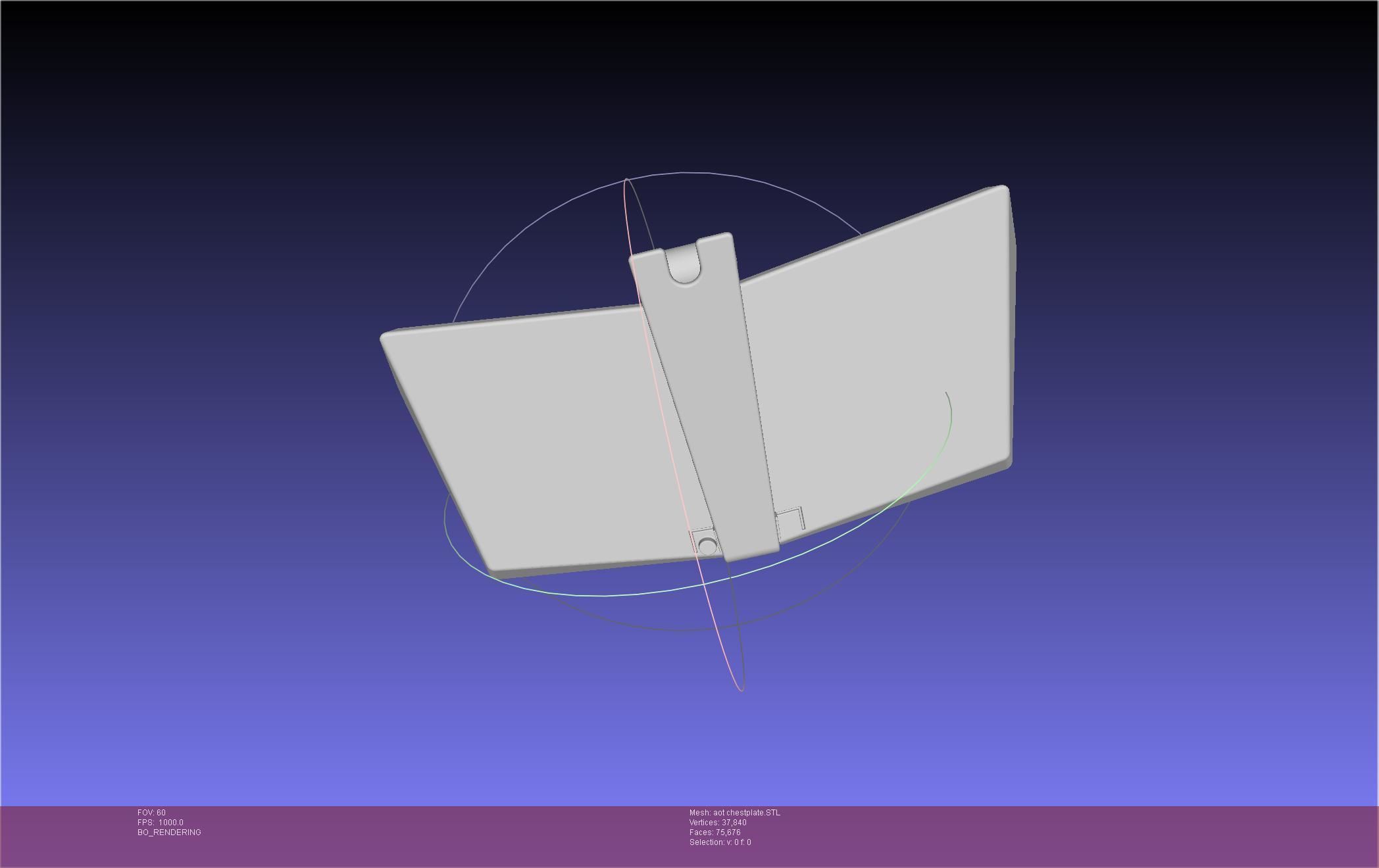Image resolution: width=1379 pixels, height=868 pixels.
Task: Click the 'Mesh: aot chestplate.STL' label
Action: coord(735,813)
